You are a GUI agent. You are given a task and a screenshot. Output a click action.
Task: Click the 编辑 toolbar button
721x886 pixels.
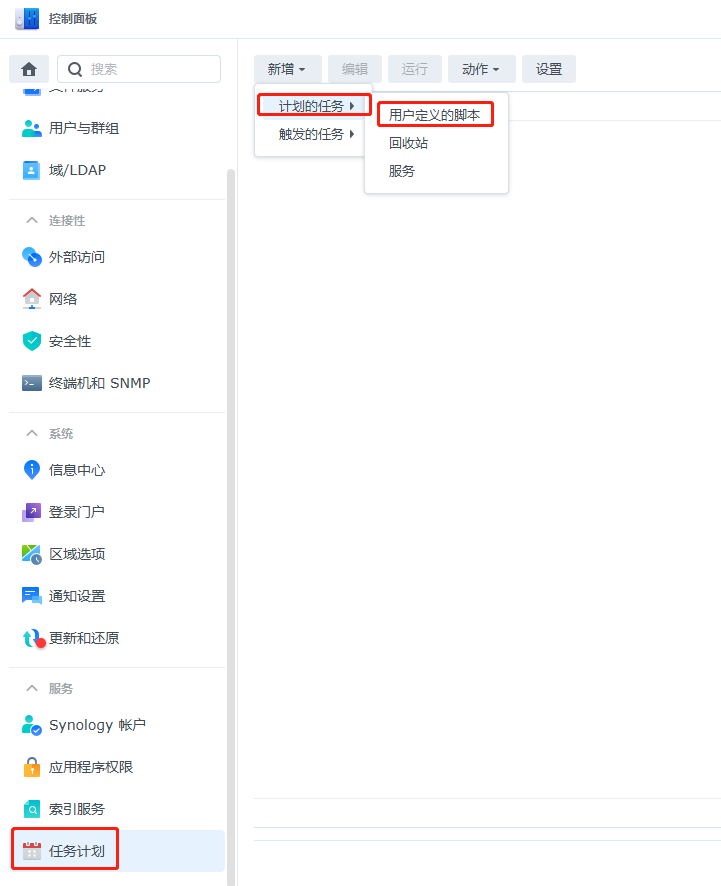355,69
